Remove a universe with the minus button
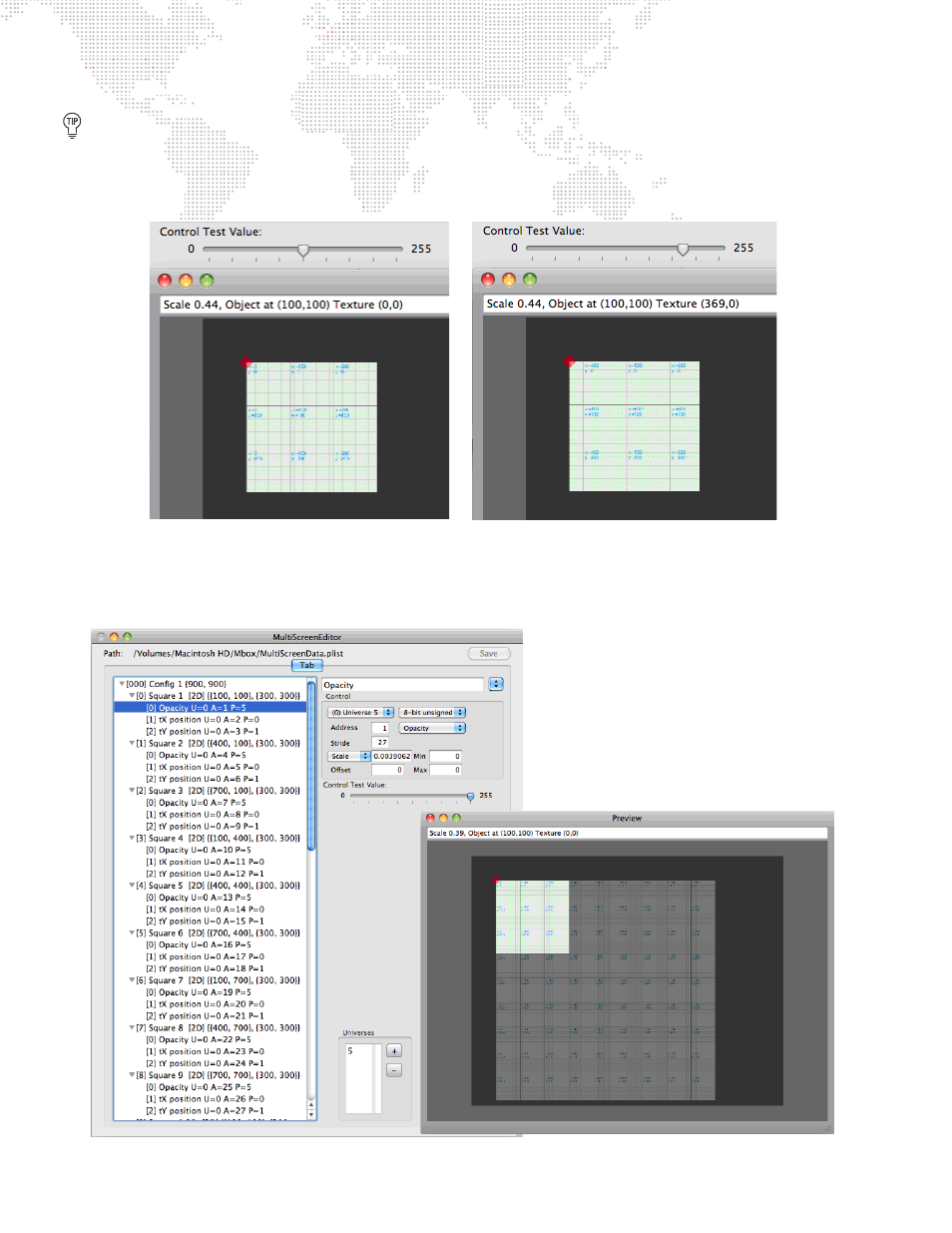 point(394,1070)
